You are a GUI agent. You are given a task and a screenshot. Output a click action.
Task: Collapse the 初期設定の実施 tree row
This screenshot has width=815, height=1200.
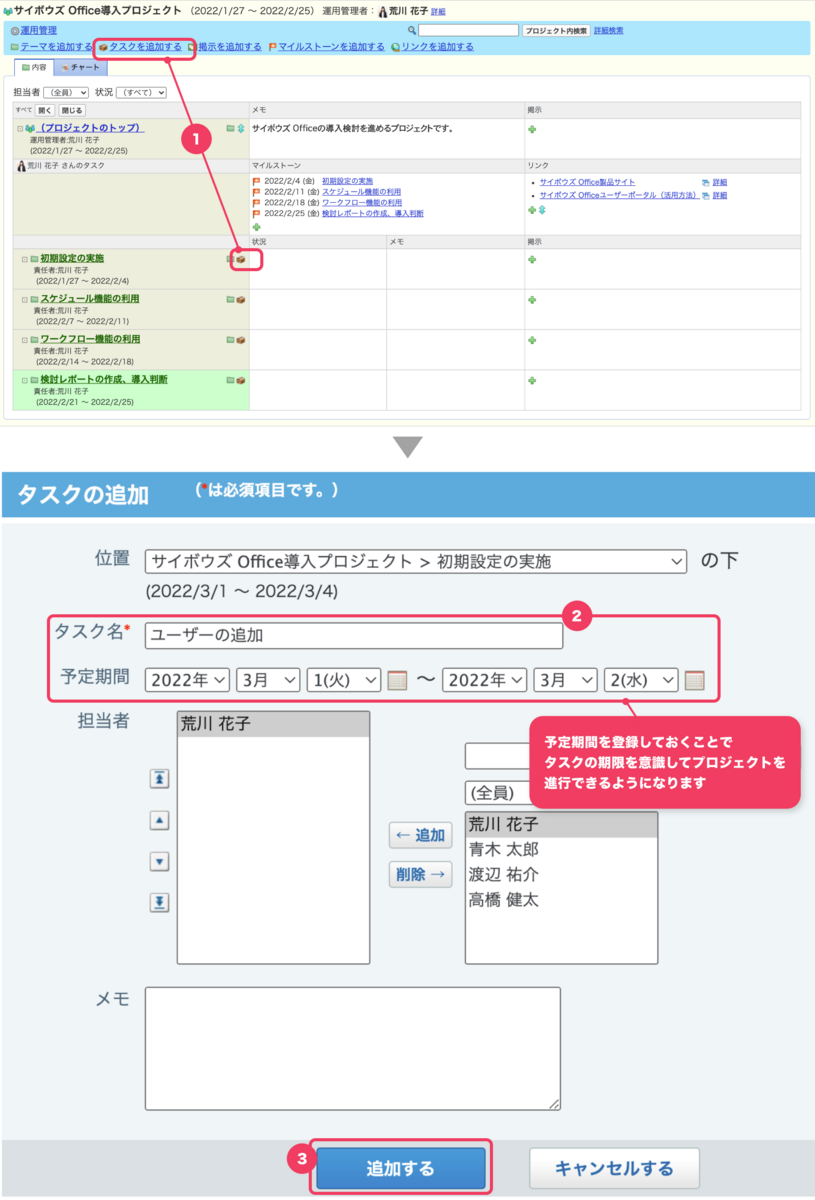(x=24, y=259)
